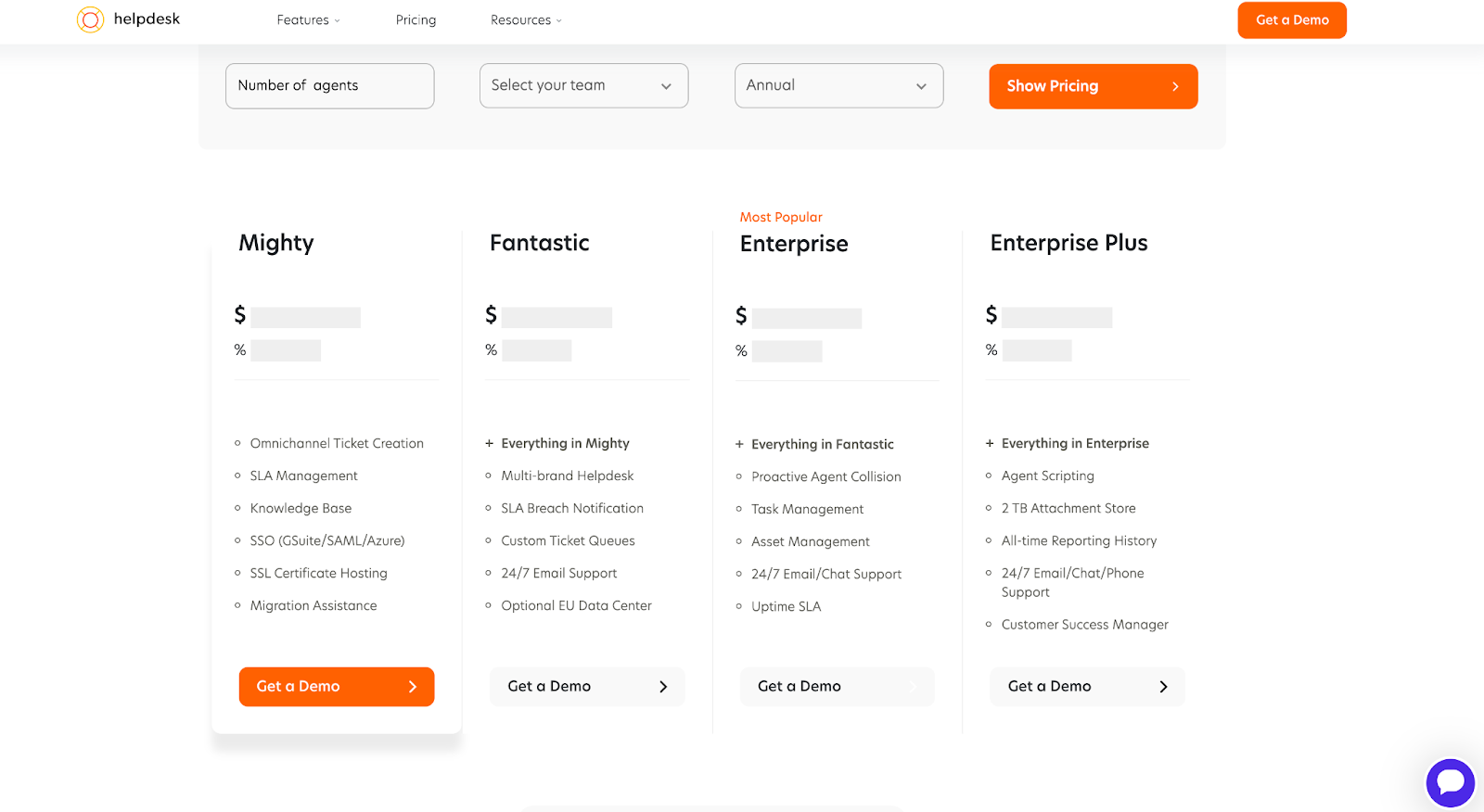The image size is (1484, 812).
Task: Click the helpdesk logo icon
Action: coord(90,19)
